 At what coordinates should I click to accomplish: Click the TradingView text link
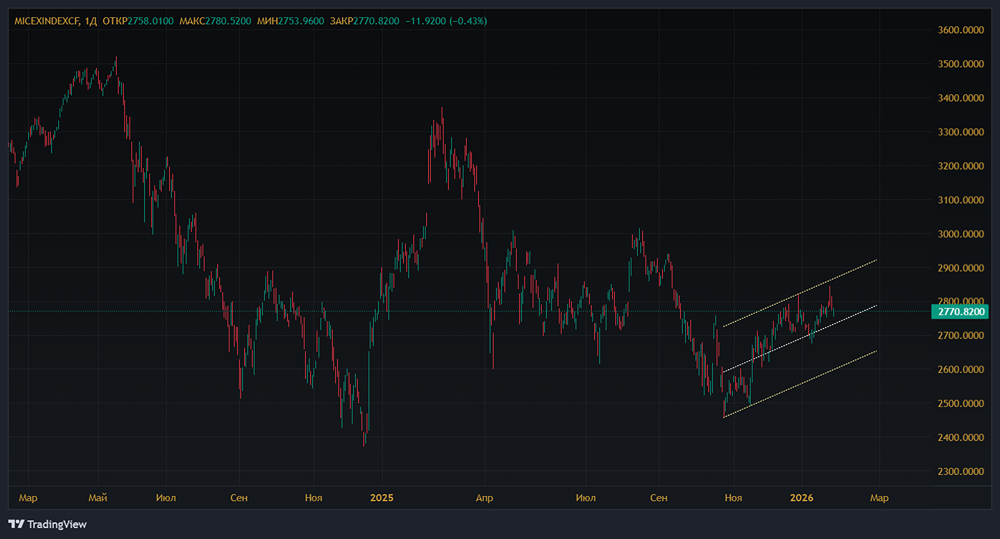tap(55, 524)
